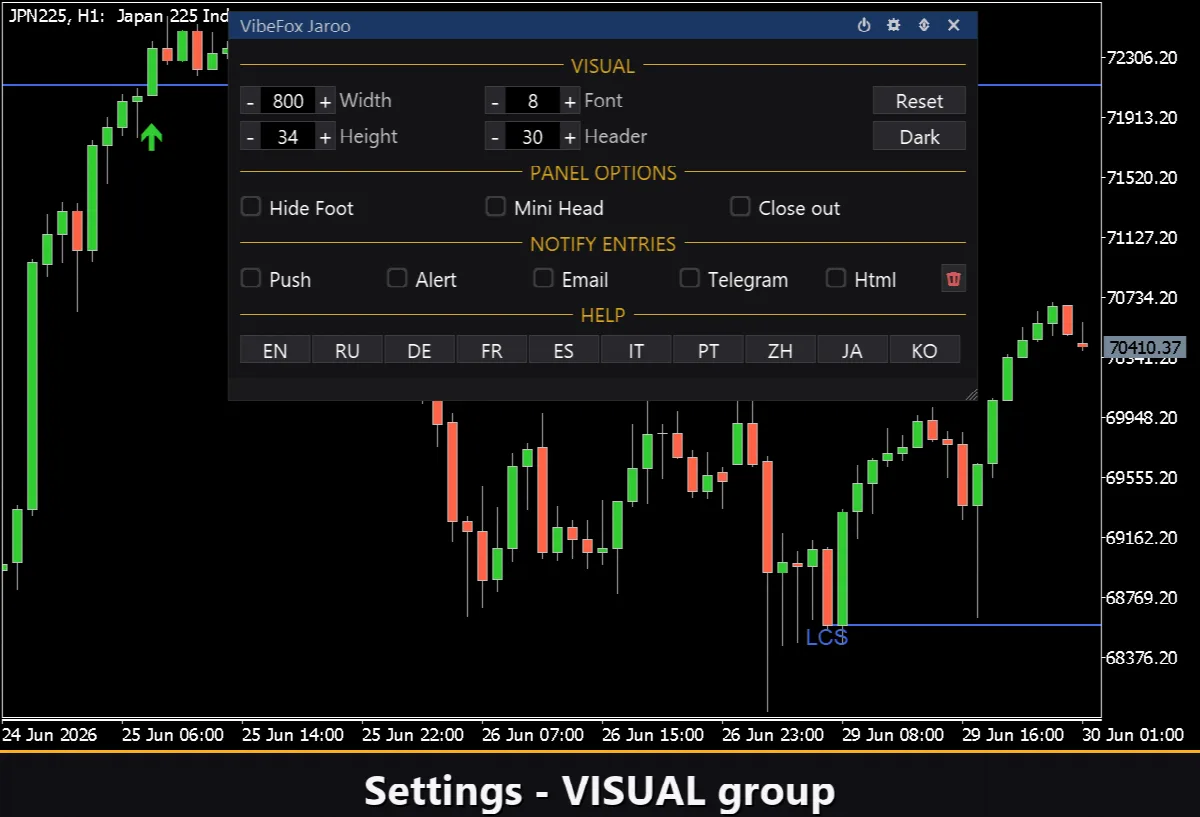Open settings via the gear icon
Viewport: 1200px width, 817px height.
click(894, 26)
